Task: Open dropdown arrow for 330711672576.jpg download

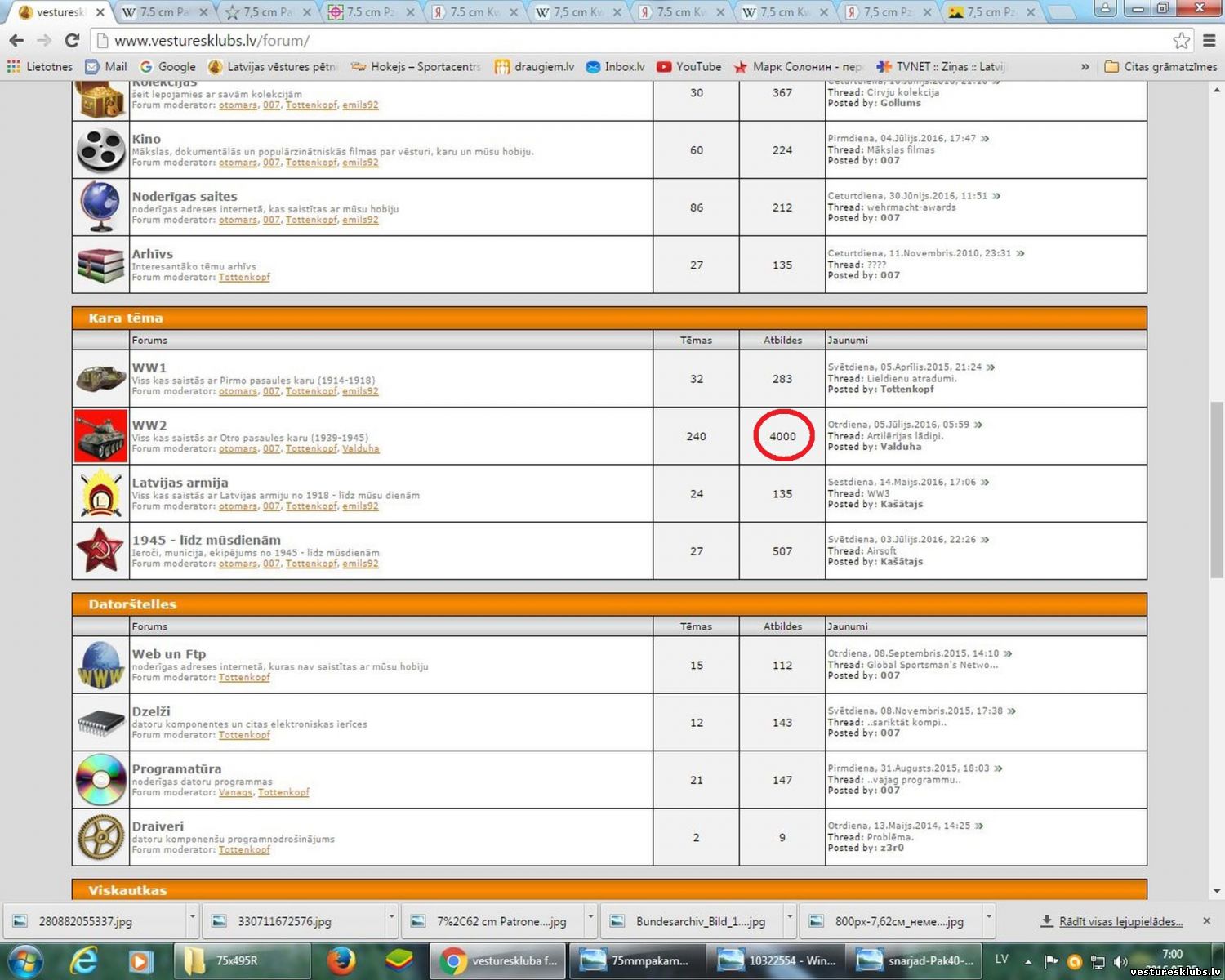Action: (x=392, y=917)
